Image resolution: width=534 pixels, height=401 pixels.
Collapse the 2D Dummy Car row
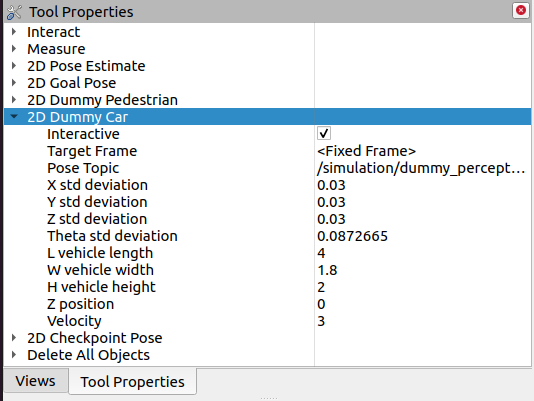(14, 117)
